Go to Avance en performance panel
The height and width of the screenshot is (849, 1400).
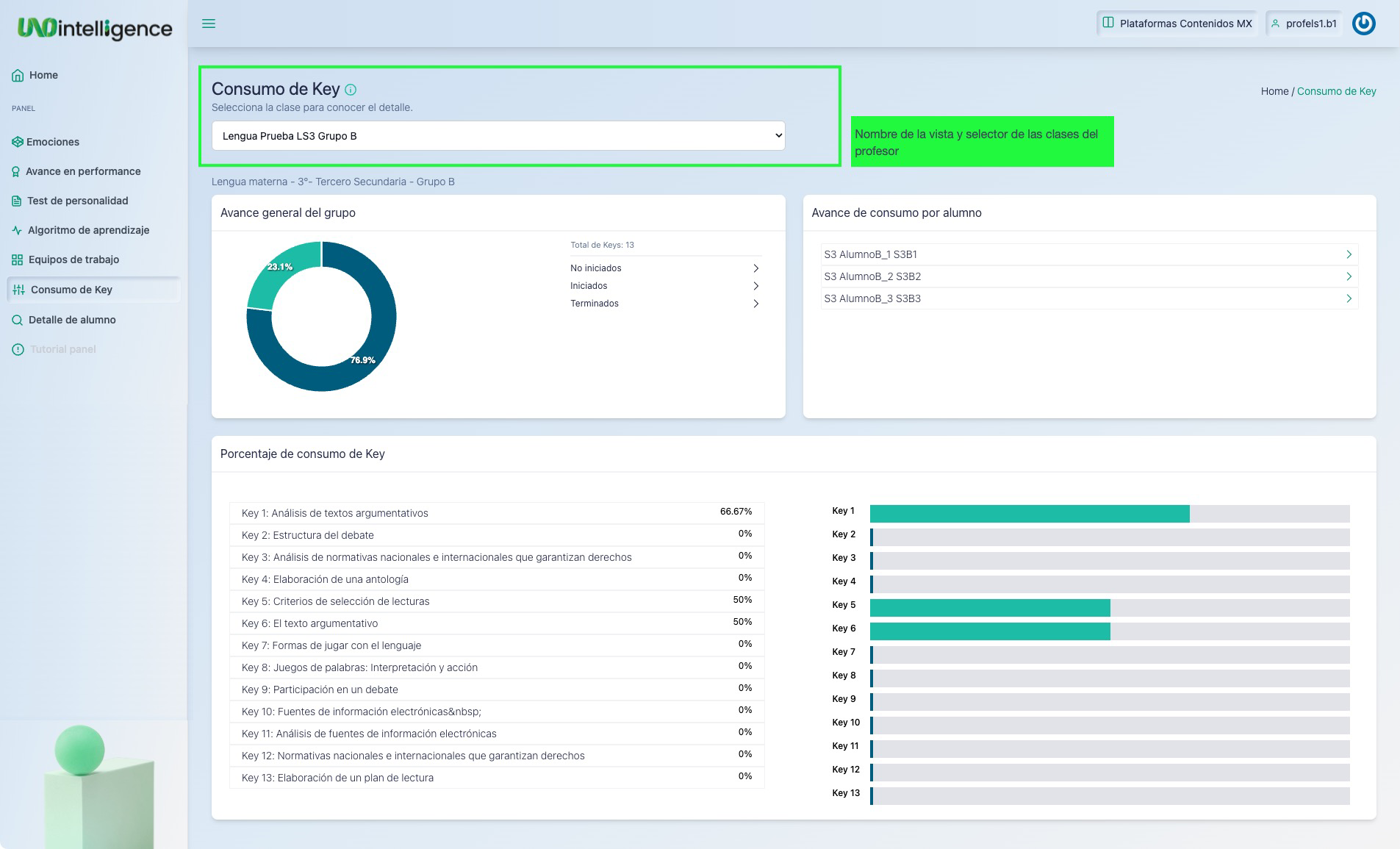pyautogui.click(x=82, y=171)
